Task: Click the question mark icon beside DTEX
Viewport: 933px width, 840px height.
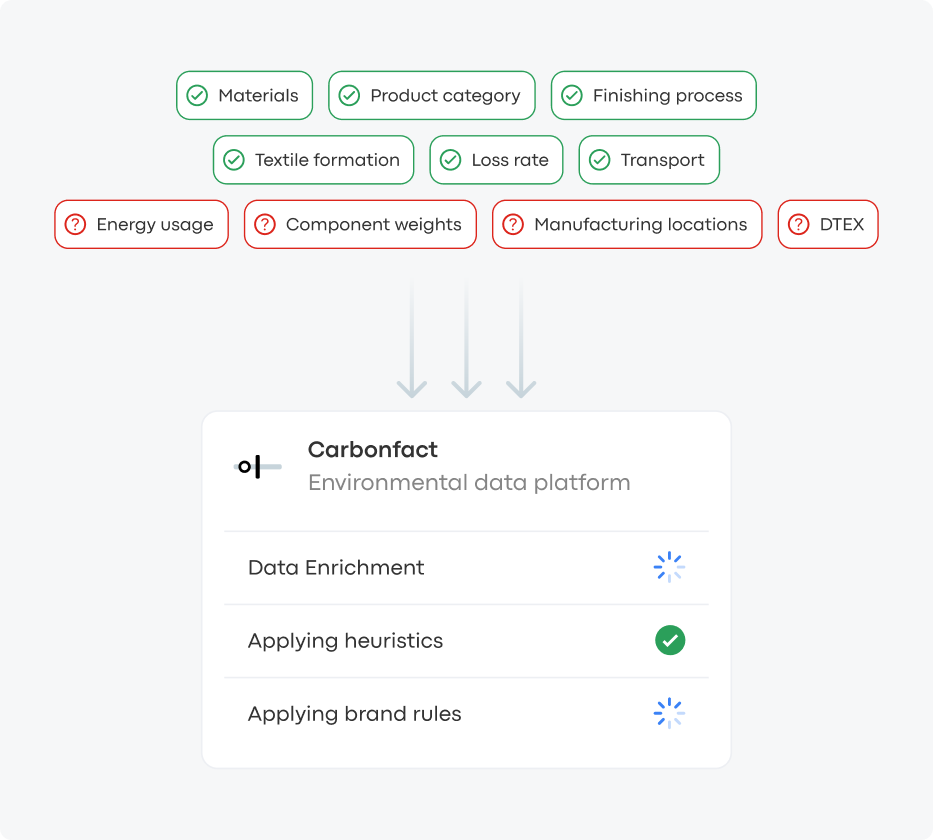Action: tap(799, 224)
